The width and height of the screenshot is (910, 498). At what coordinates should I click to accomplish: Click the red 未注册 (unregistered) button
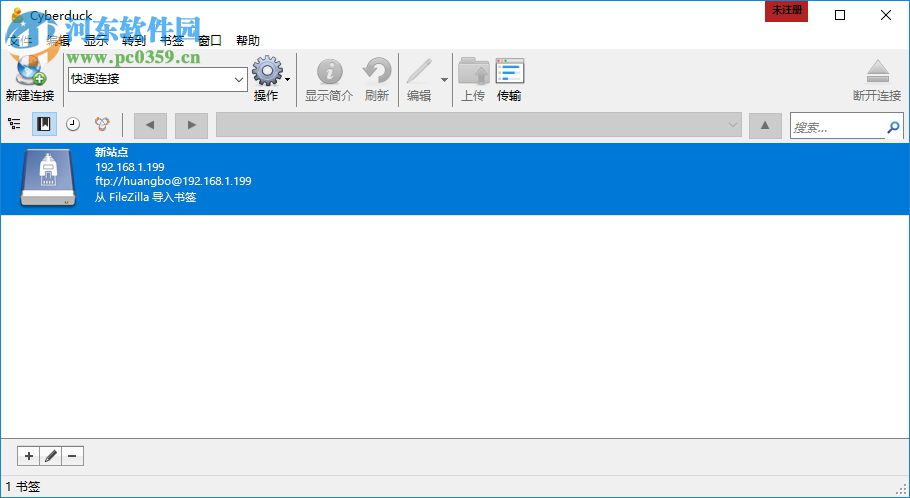pyautogui.click(x=786, y=11)
